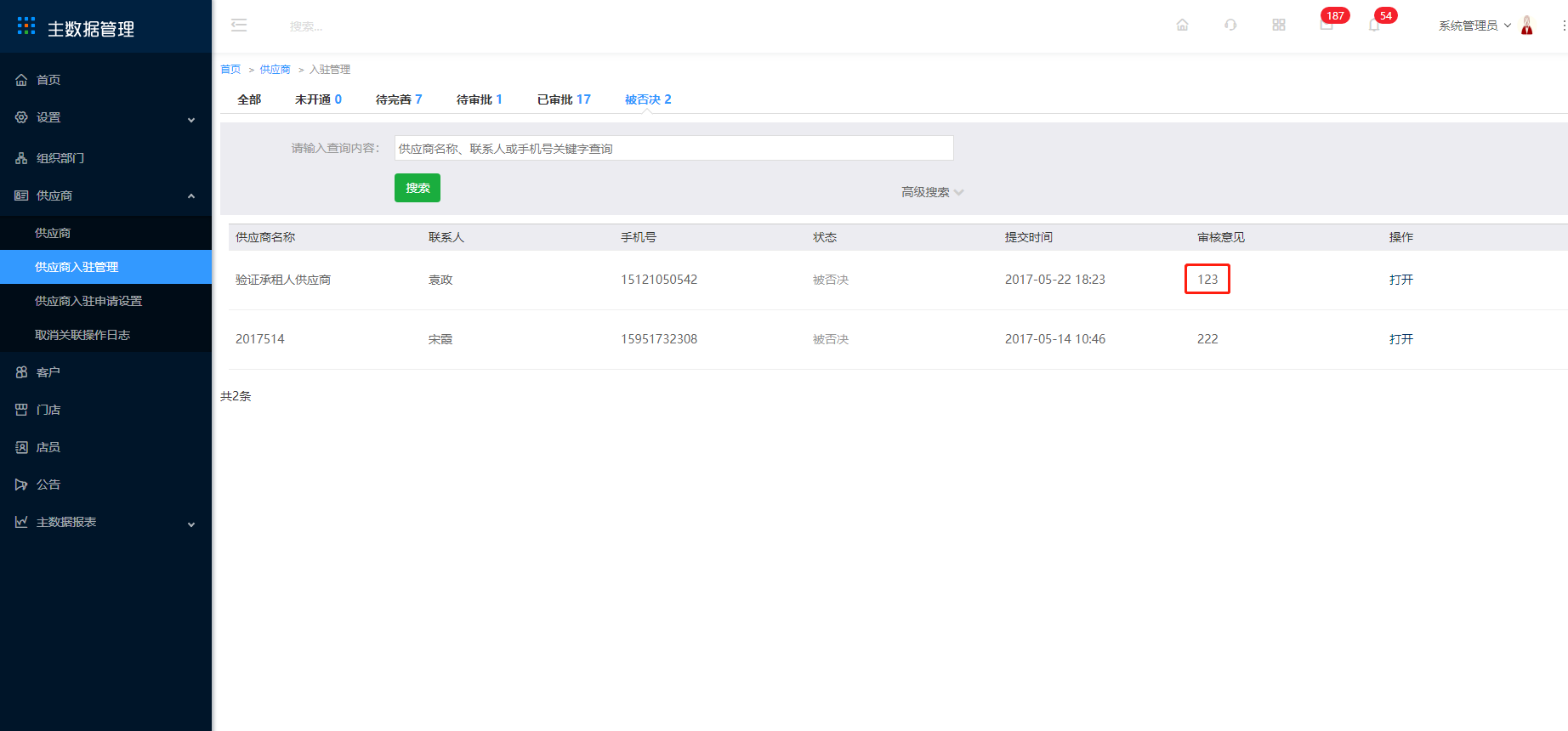1568x731 pixels.
Task: Select phone number 15951732308
Action: pyautogui.click(x=659, y=339)
